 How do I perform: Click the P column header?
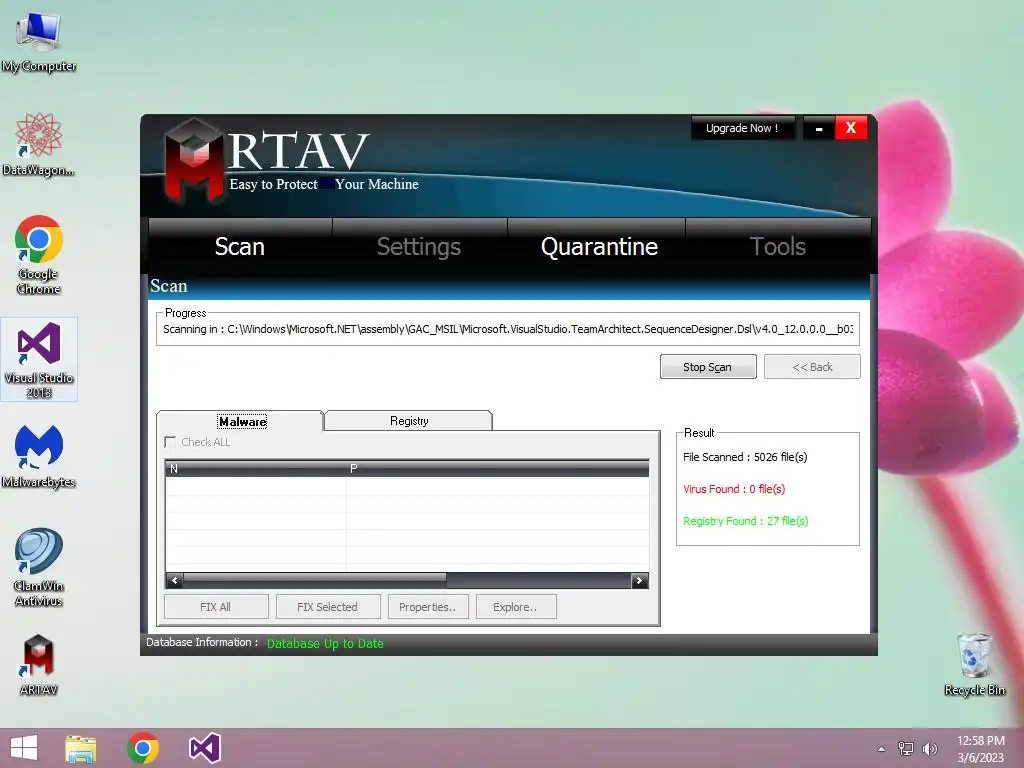[x=498, y=468]
